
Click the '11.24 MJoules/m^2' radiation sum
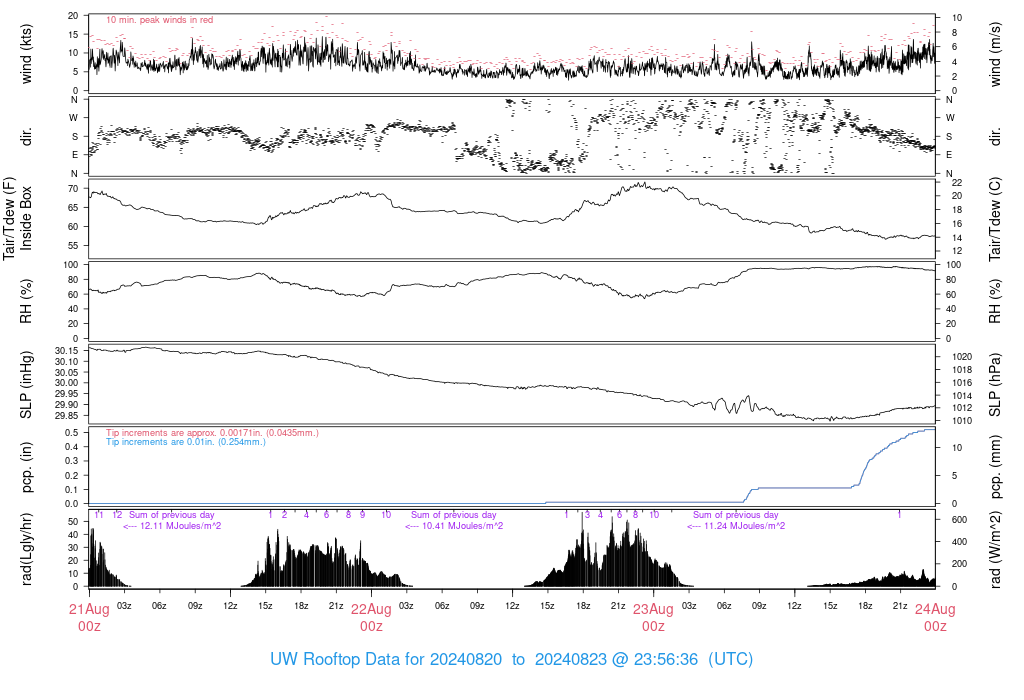[x=744, y=526]
